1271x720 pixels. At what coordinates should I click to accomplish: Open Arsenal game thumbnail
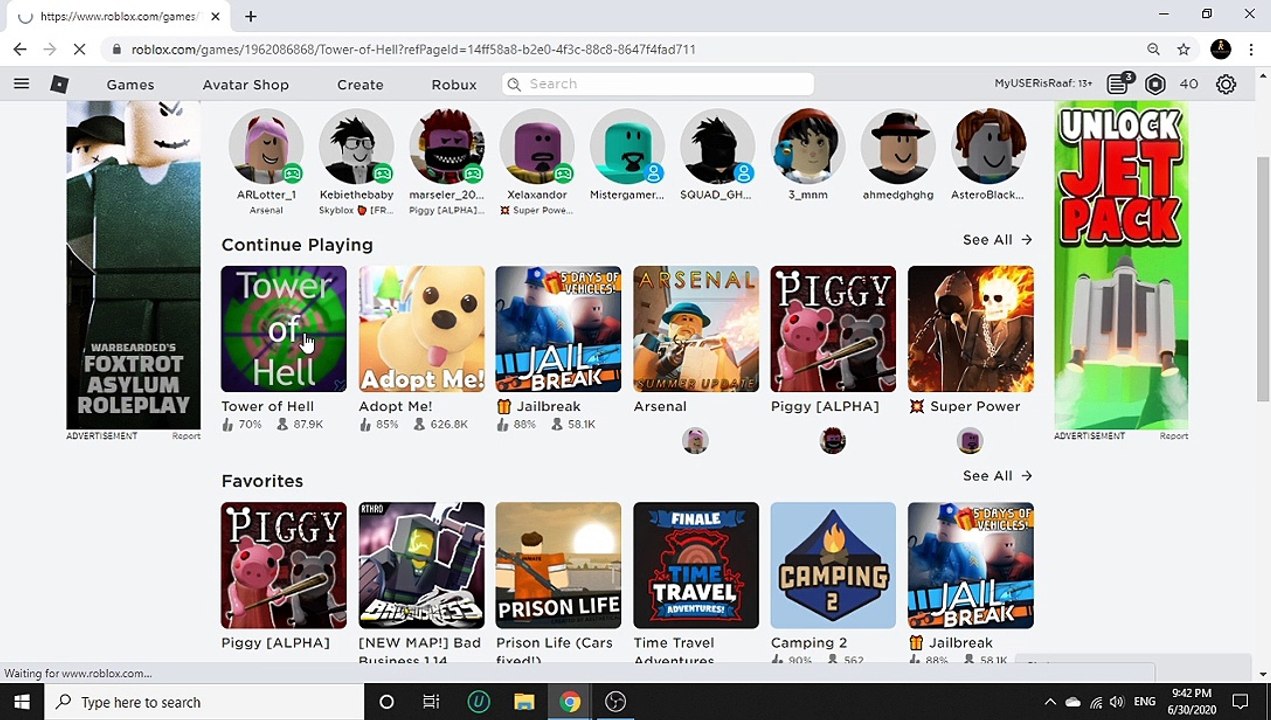pyautogui.click(x=696, y=329)
